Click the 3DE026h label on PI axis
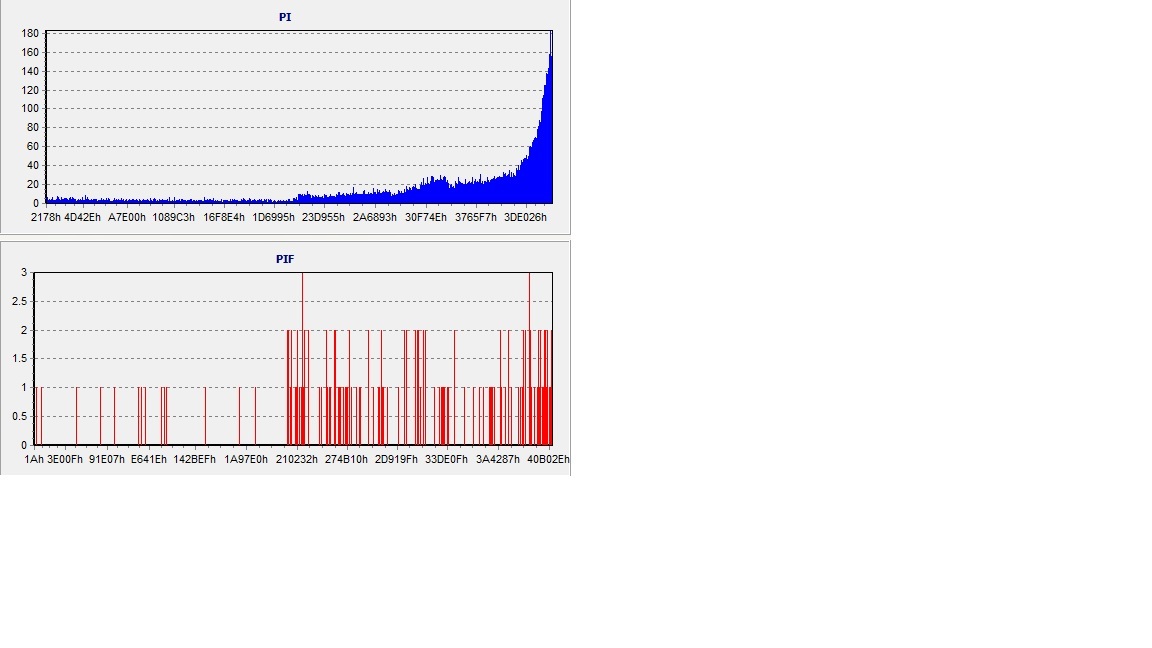The image size is (1152, 648). point(525,217)
